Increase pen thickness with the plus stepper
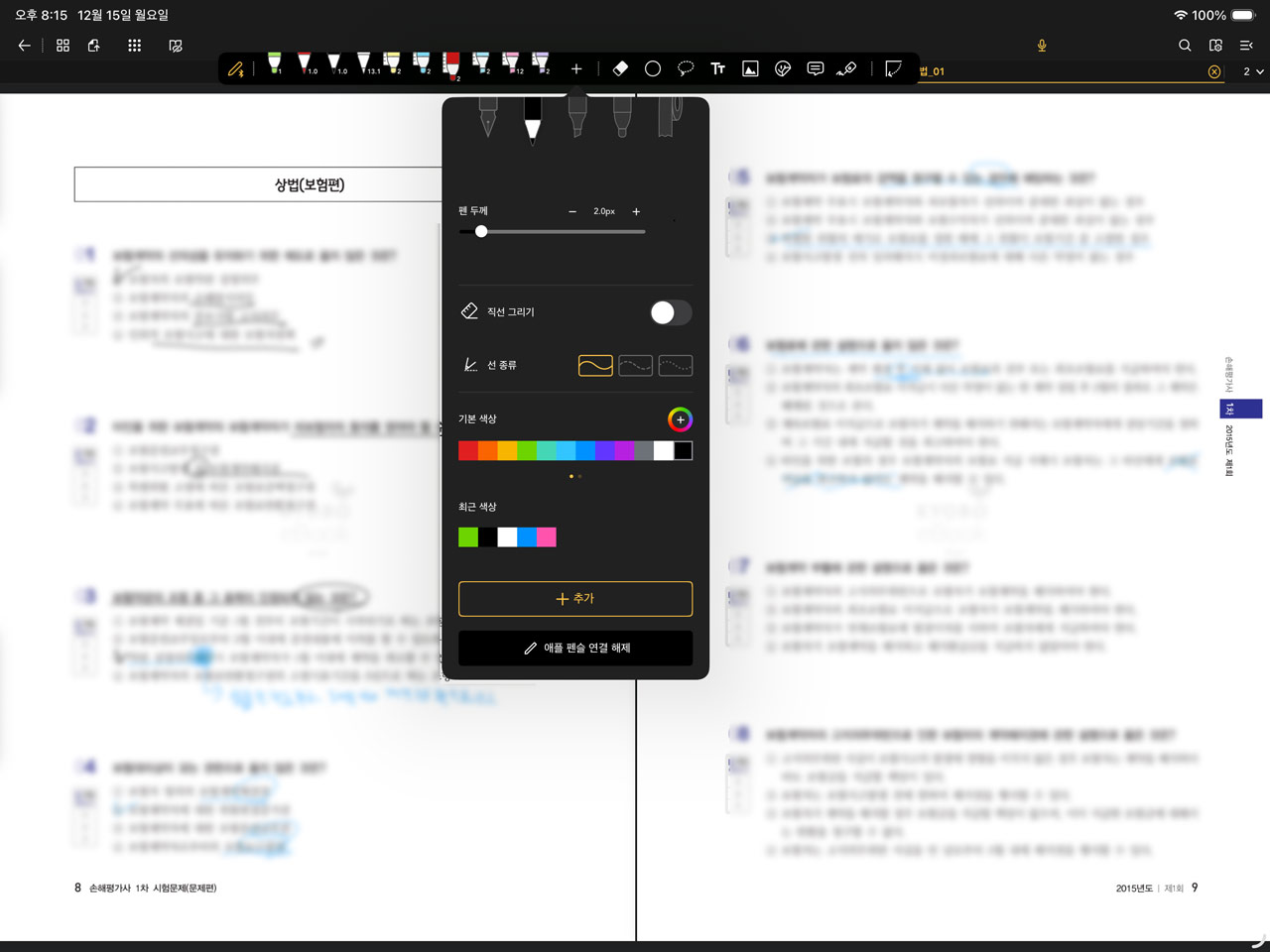 (x=636, y=211)
